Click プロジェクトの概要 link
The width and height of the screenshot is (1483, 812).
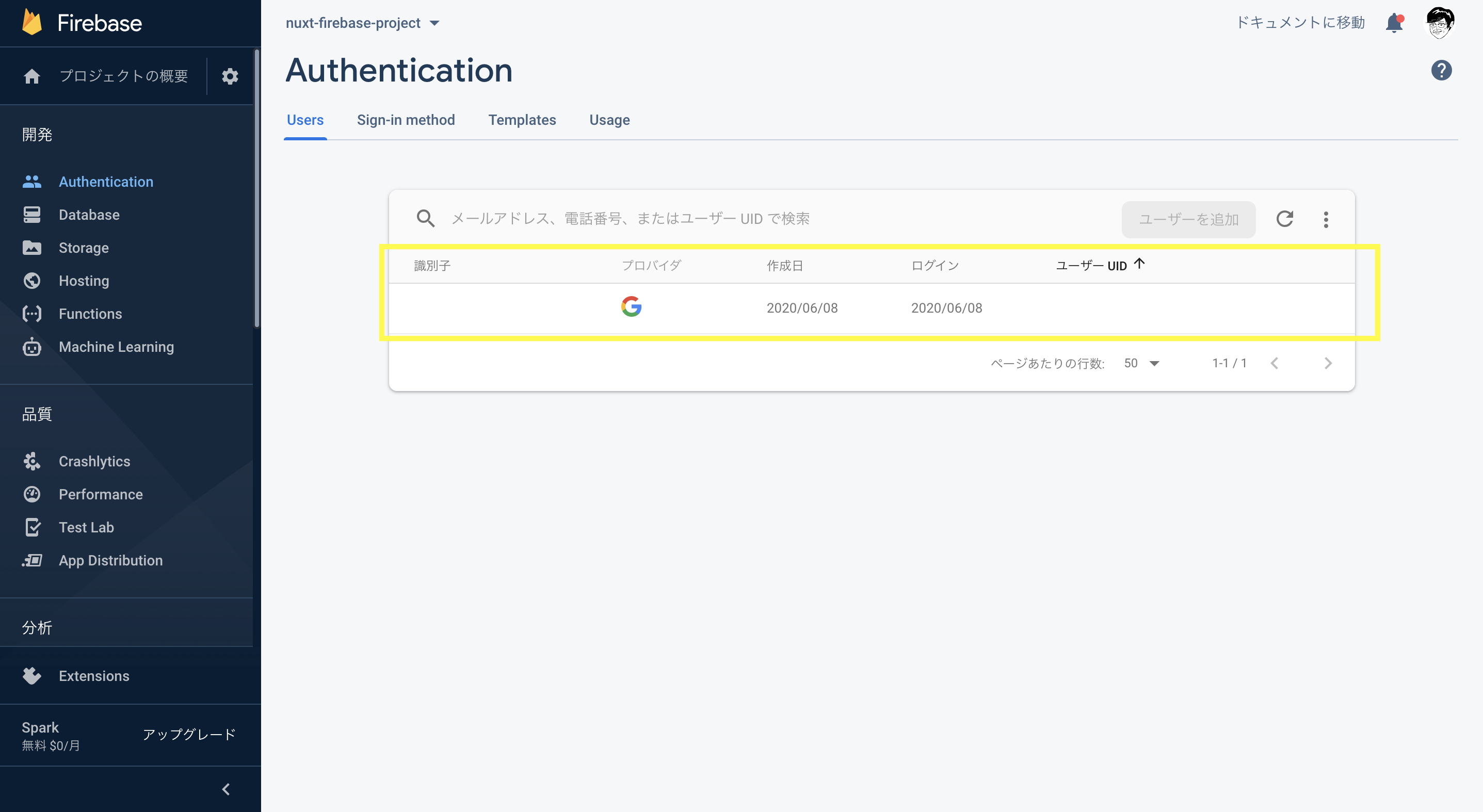124,76
